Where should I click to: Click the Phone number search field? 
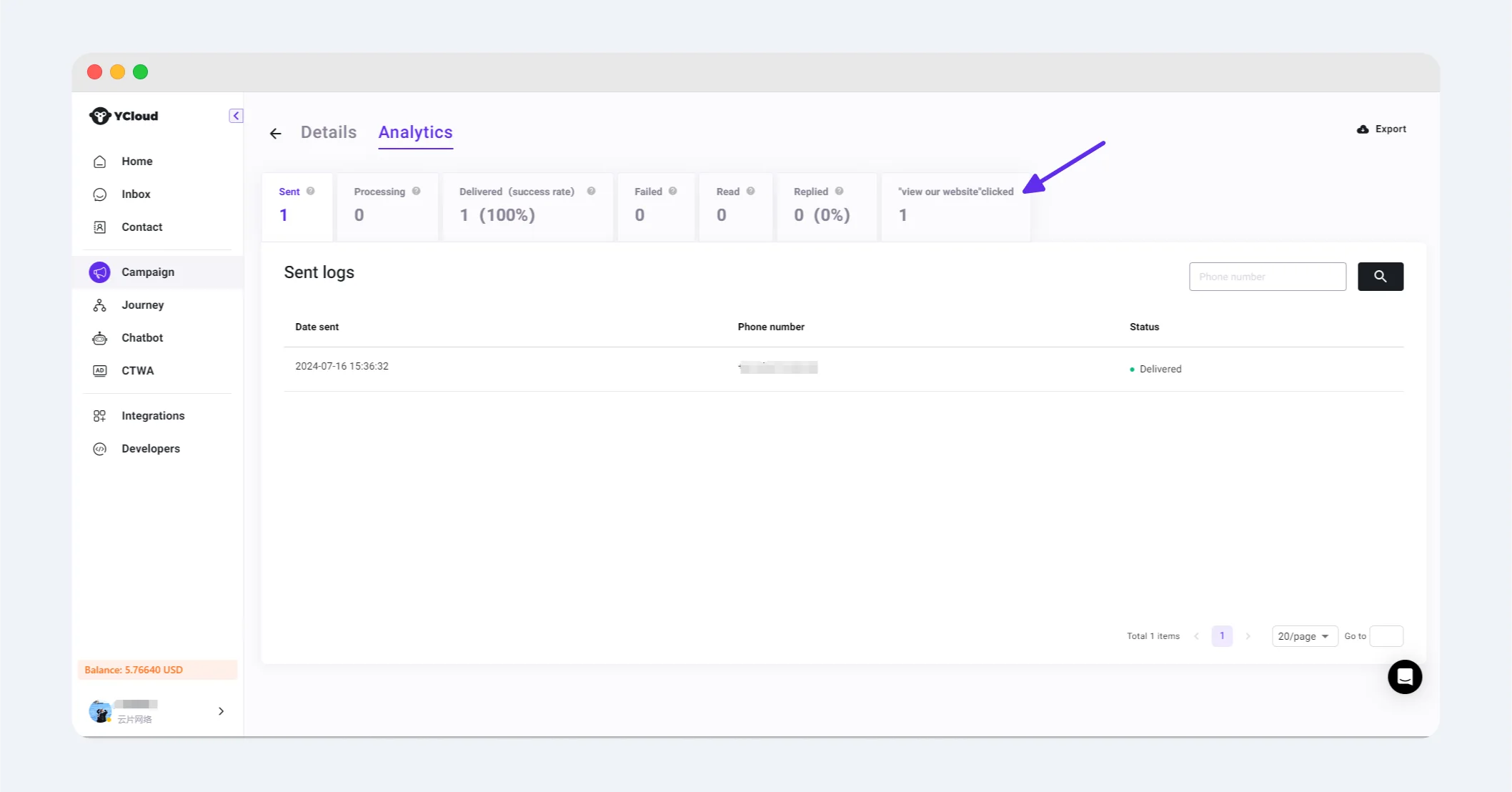[x=1267, y=277]
